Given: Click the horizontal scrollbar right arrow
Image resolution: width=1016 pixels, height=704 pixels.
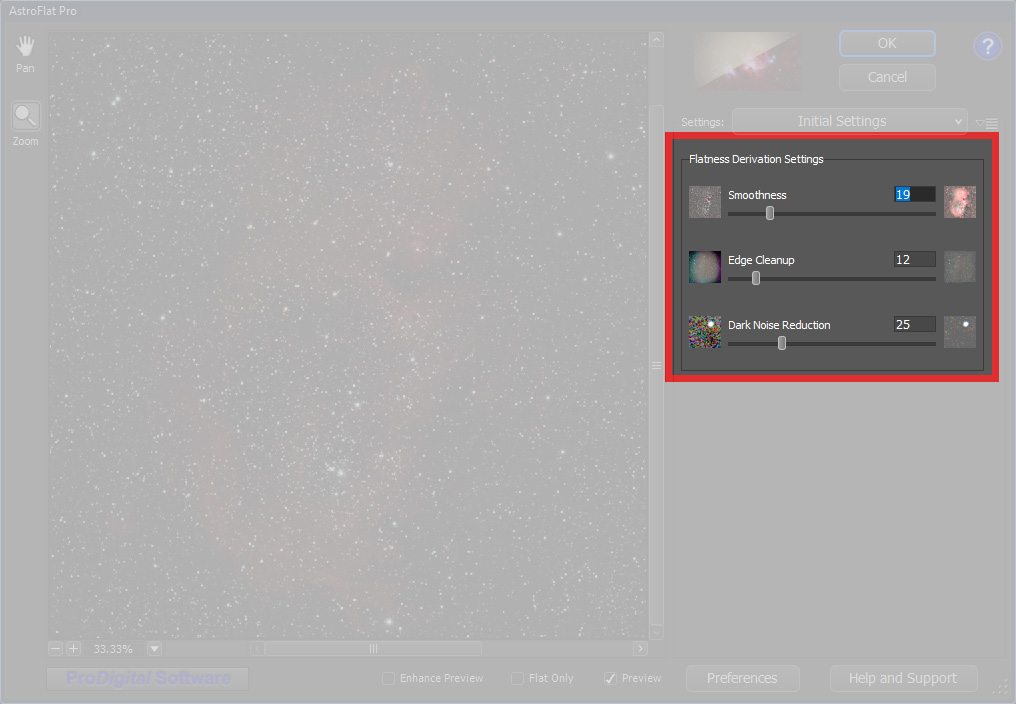Looking at the screenshot, I should tap(640, 648).
